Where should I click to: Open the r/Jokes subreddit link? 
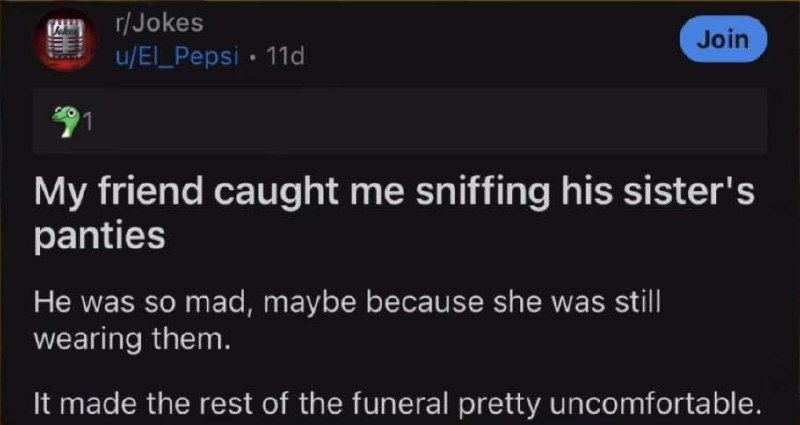click(160, 24)
